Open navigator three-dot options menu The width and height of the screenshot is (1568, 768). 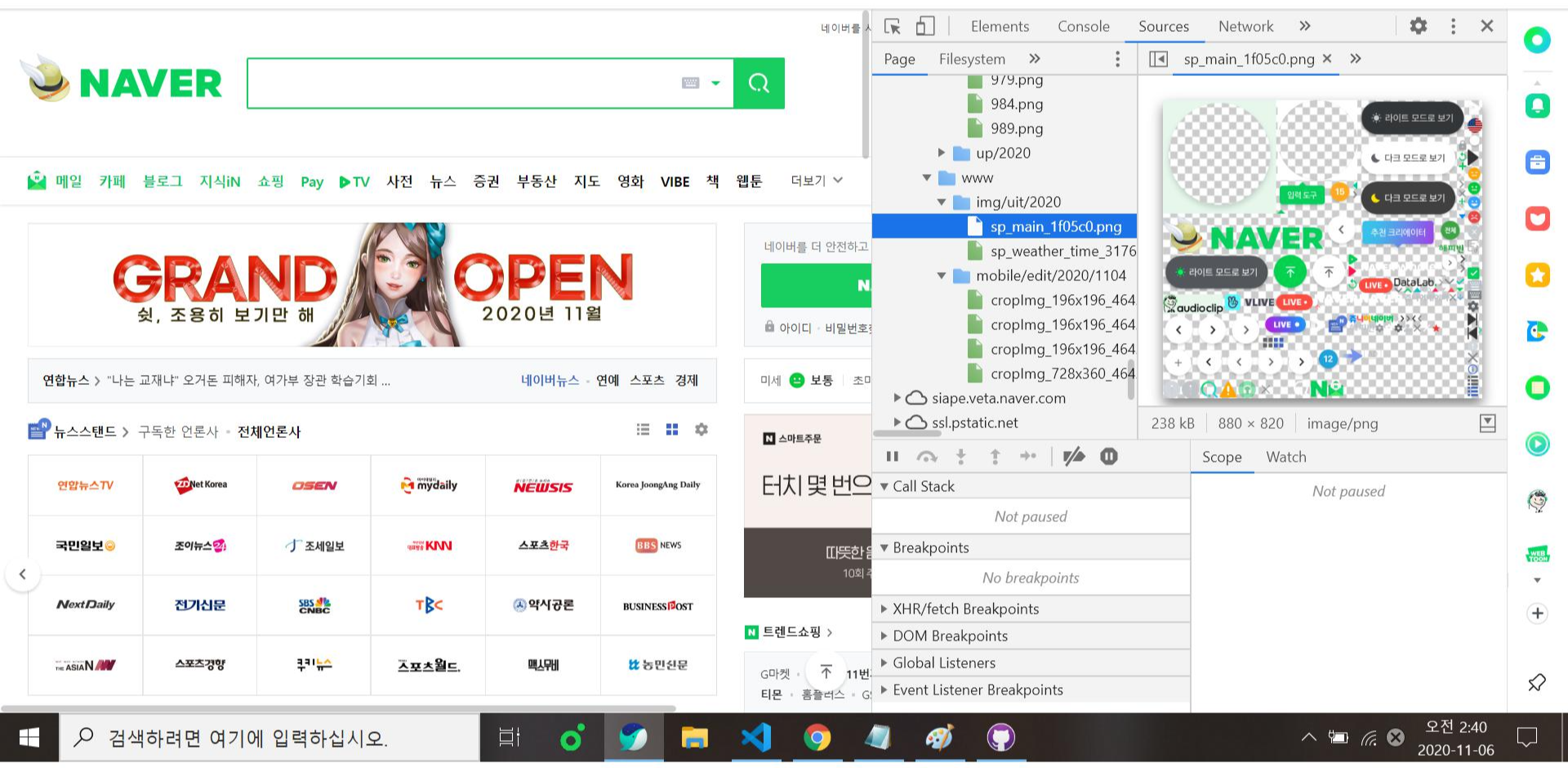tap(1117, 59)
